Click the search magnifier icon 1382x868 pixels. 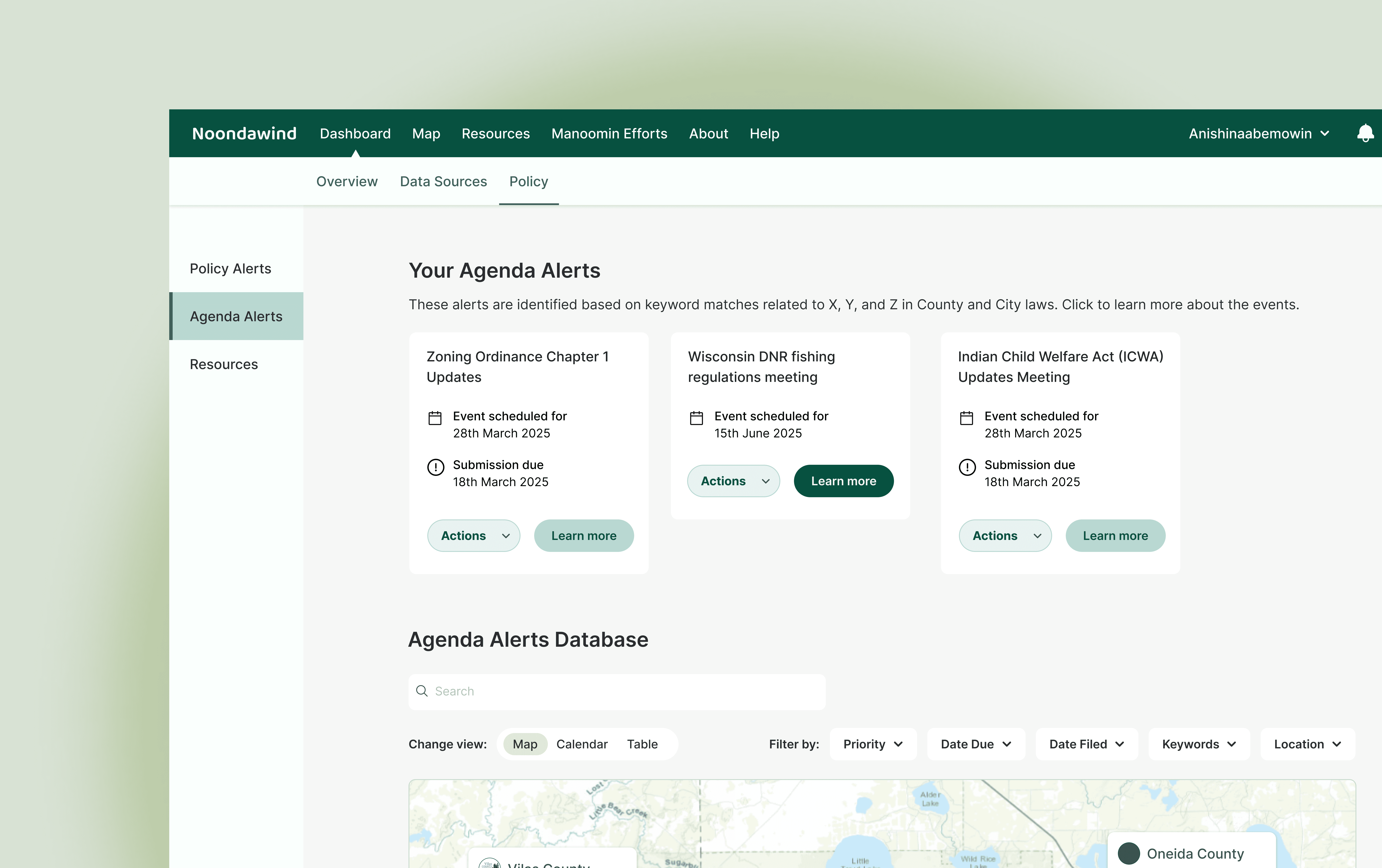pos(422,691)
